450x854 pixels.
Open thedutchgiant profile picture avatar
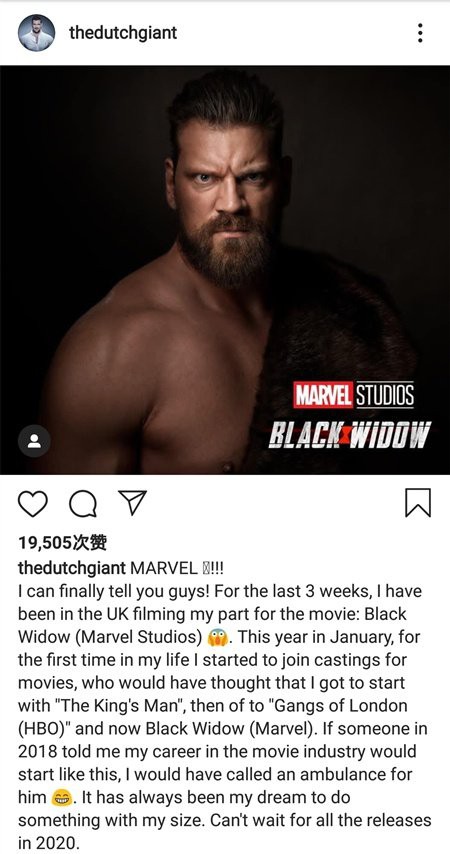pyautogui.click(x=37, y=33)
